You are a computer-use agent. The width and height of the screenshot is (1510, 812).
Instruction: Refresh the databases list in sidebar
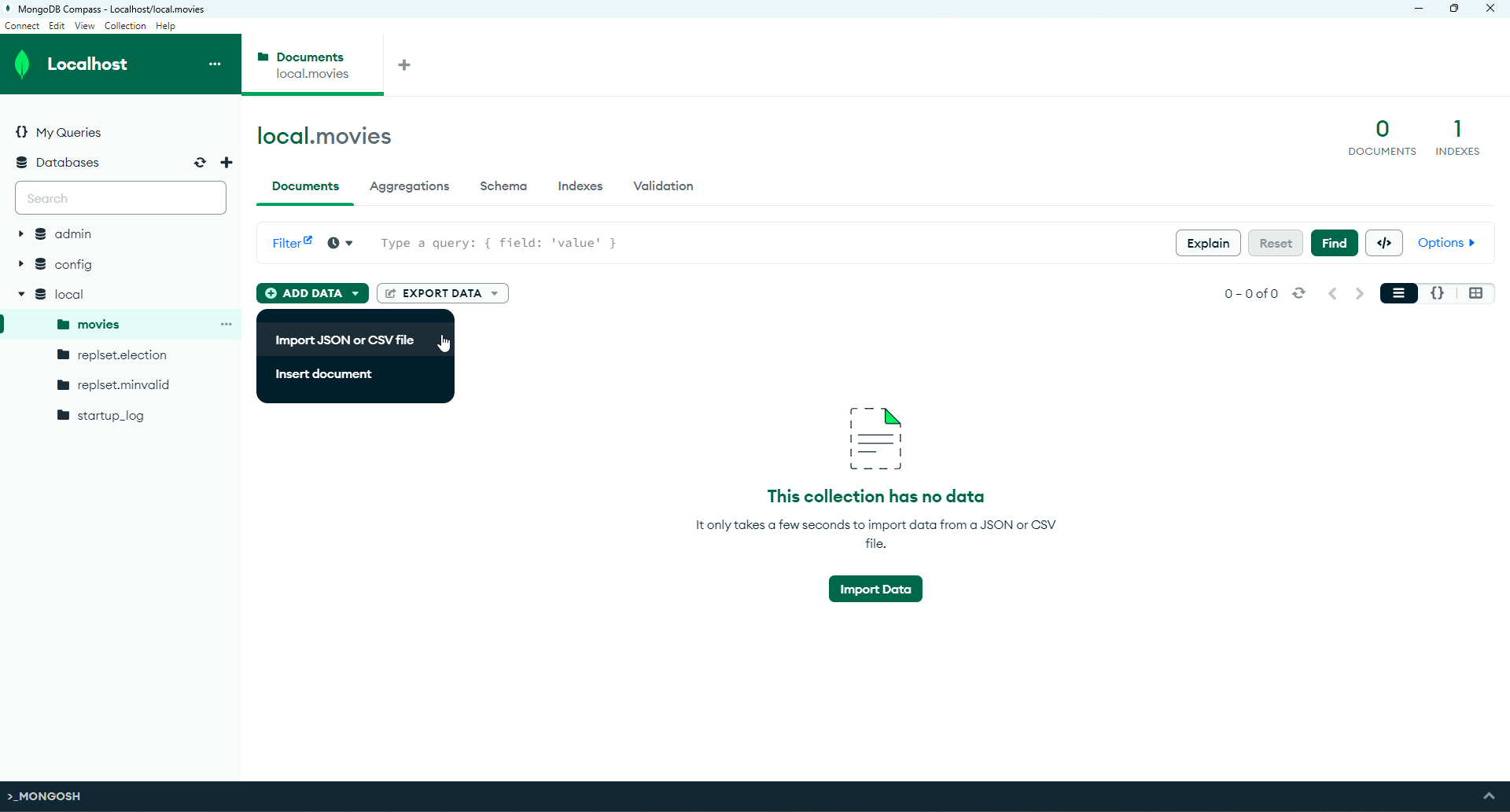[x=200, y=162]
